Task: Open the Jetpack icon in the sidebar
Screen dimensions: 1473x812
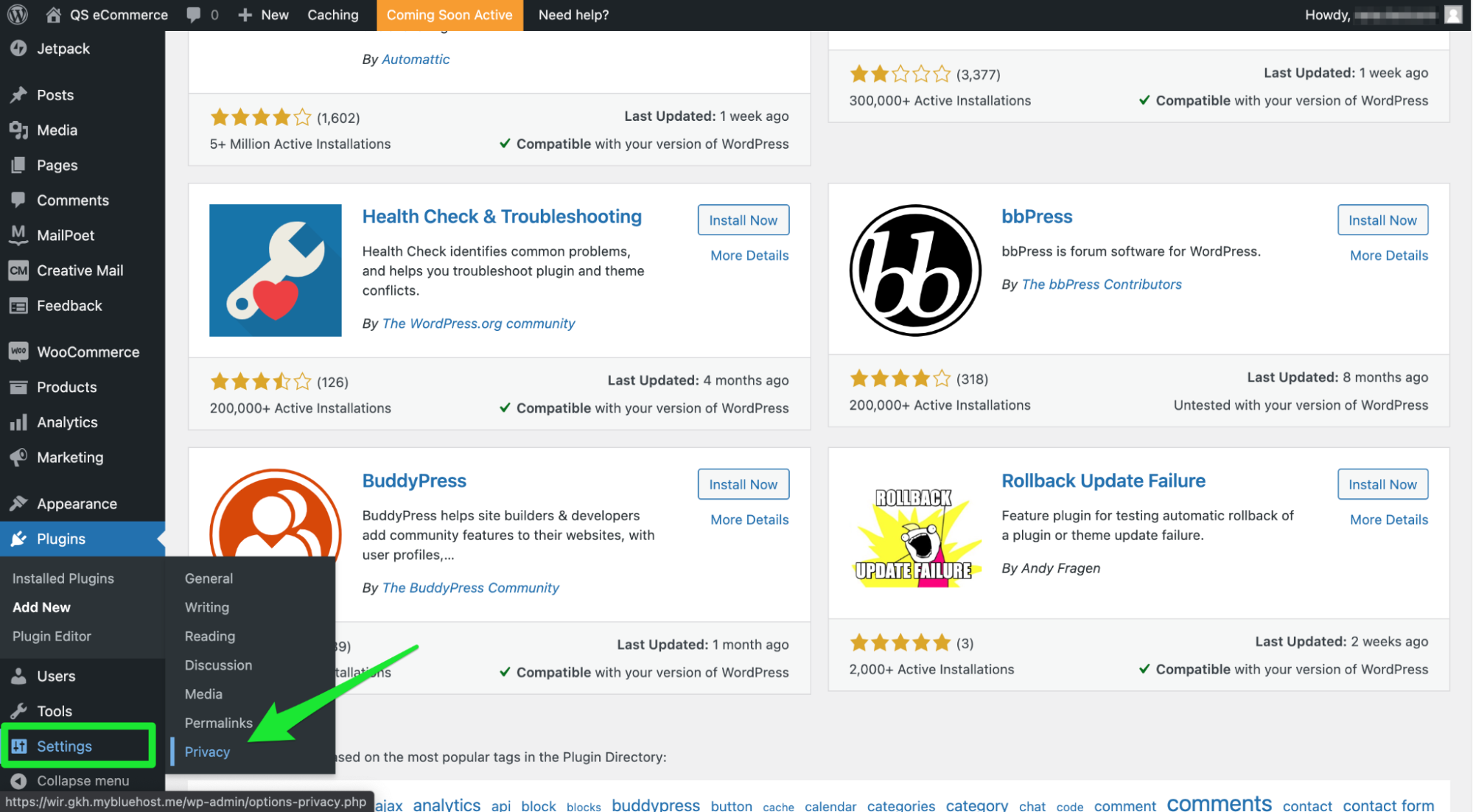Action: pos(18,49)
